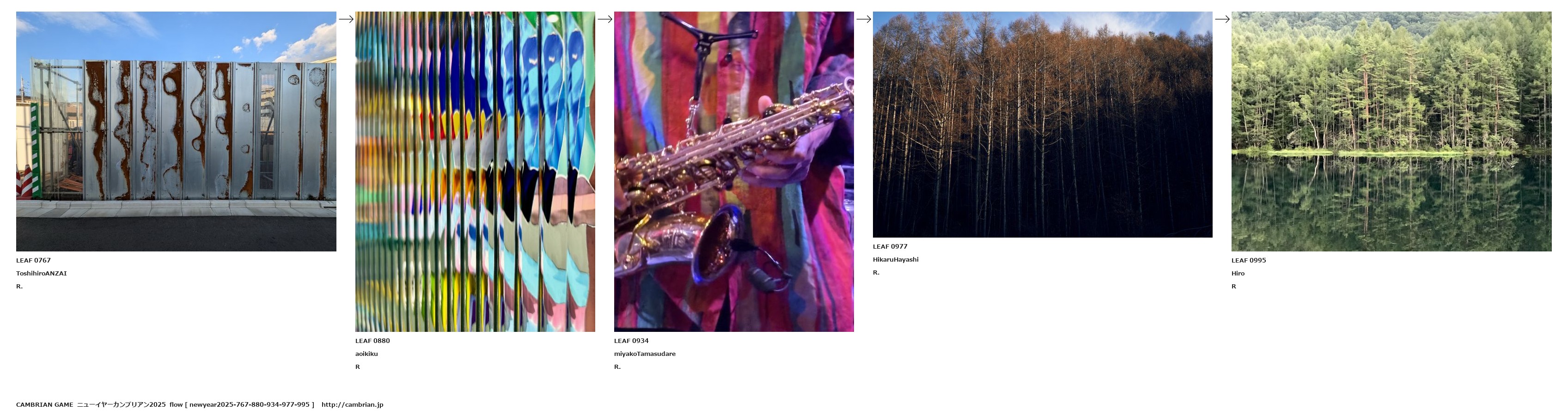Screen dimensions: 1568x416
Task: Select author name ToshihiroANZAI
Action: click(42, 274)
